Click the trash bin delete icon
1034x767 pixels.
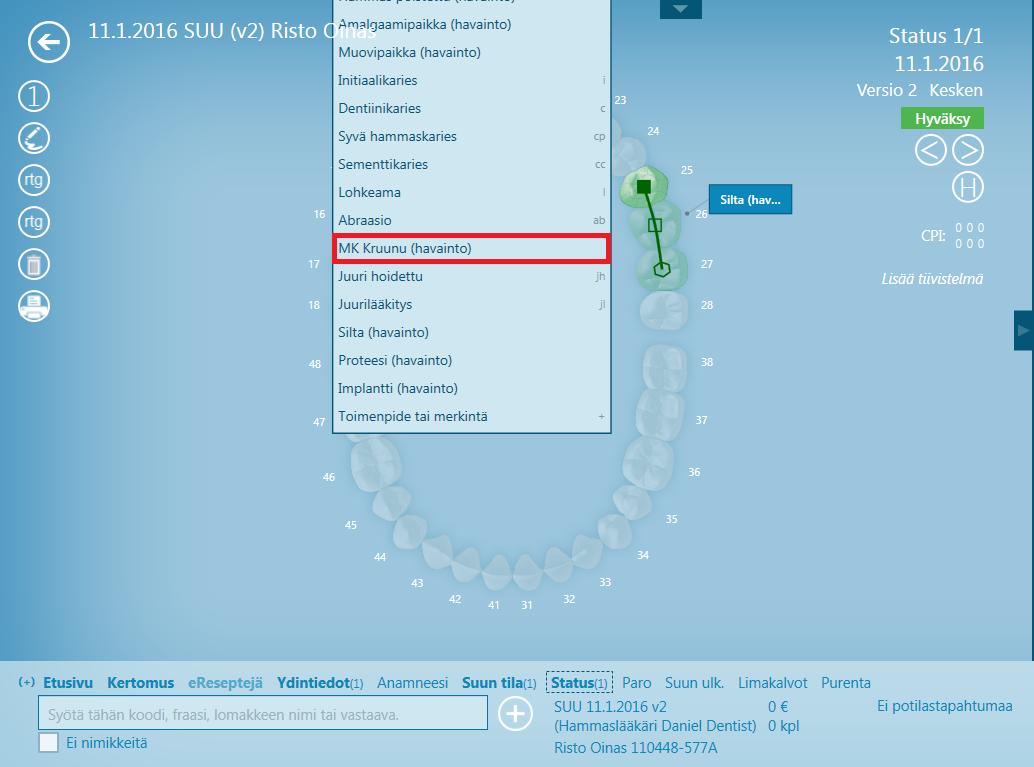(x=34, y=264)
